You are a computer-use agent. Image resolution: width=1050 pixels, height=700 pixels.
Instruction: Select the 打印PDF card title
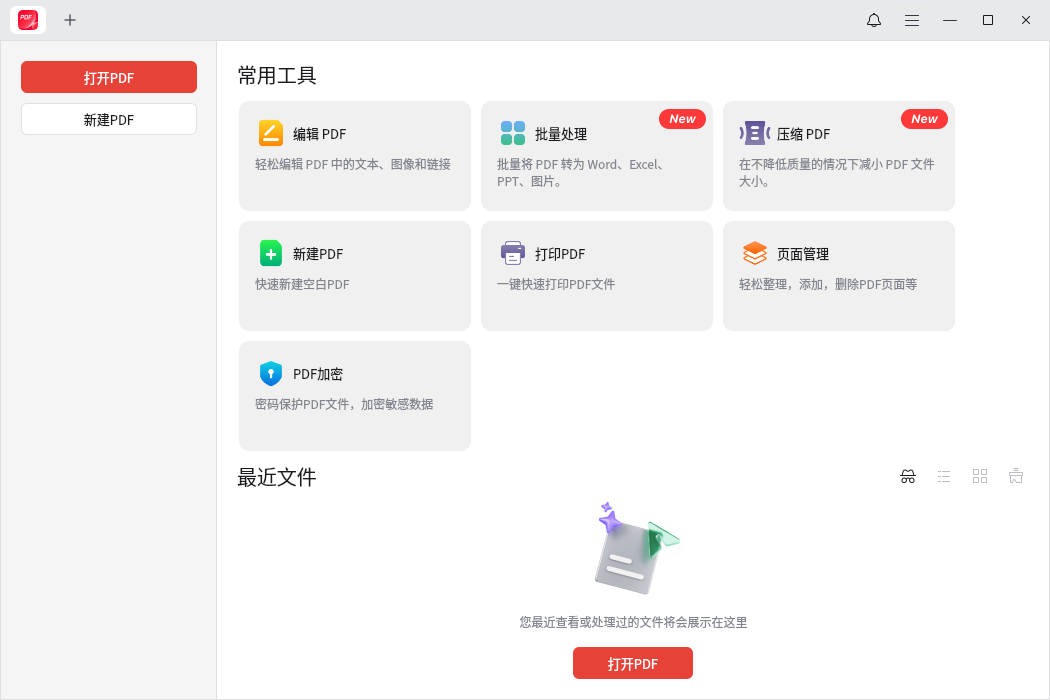coord(560,254)
